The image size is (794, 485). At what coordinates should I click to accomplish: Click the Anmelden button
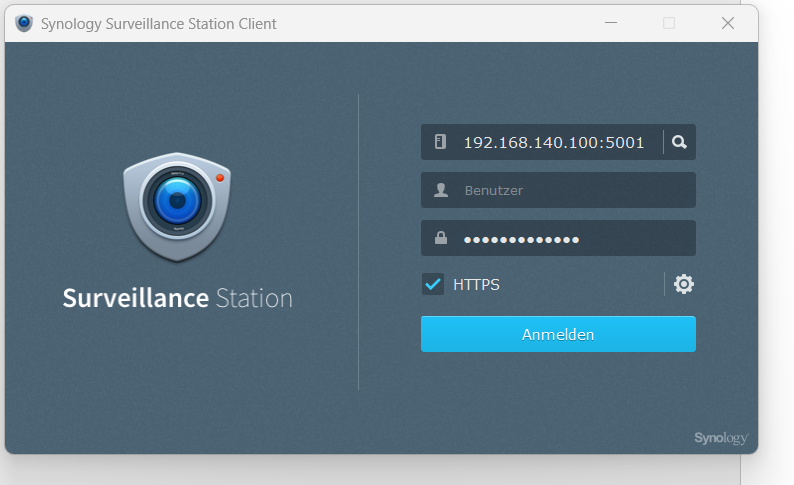tap(558, 334)
